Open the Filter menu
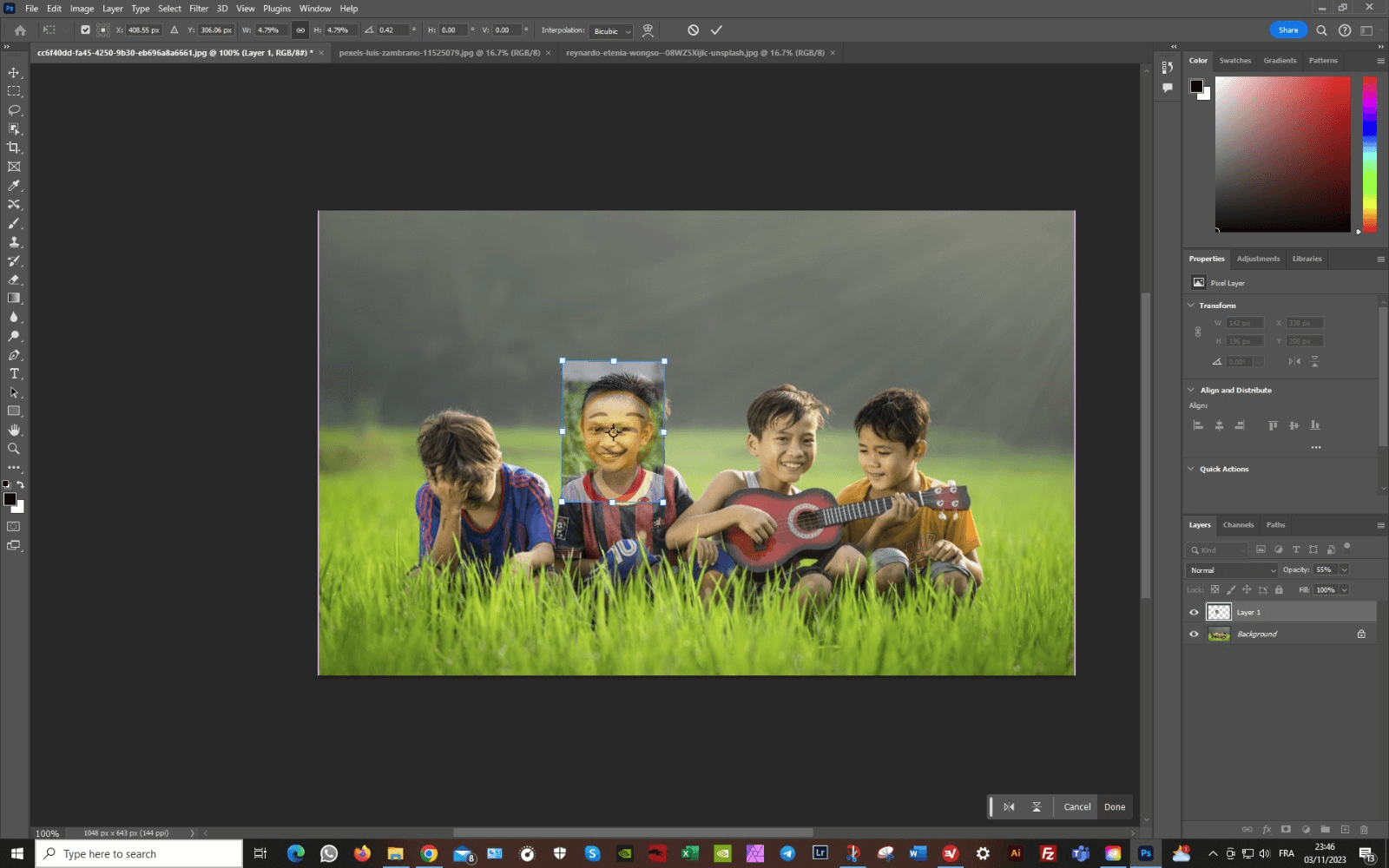Viewport: 1389px width, 868px height. coord(199,9)
